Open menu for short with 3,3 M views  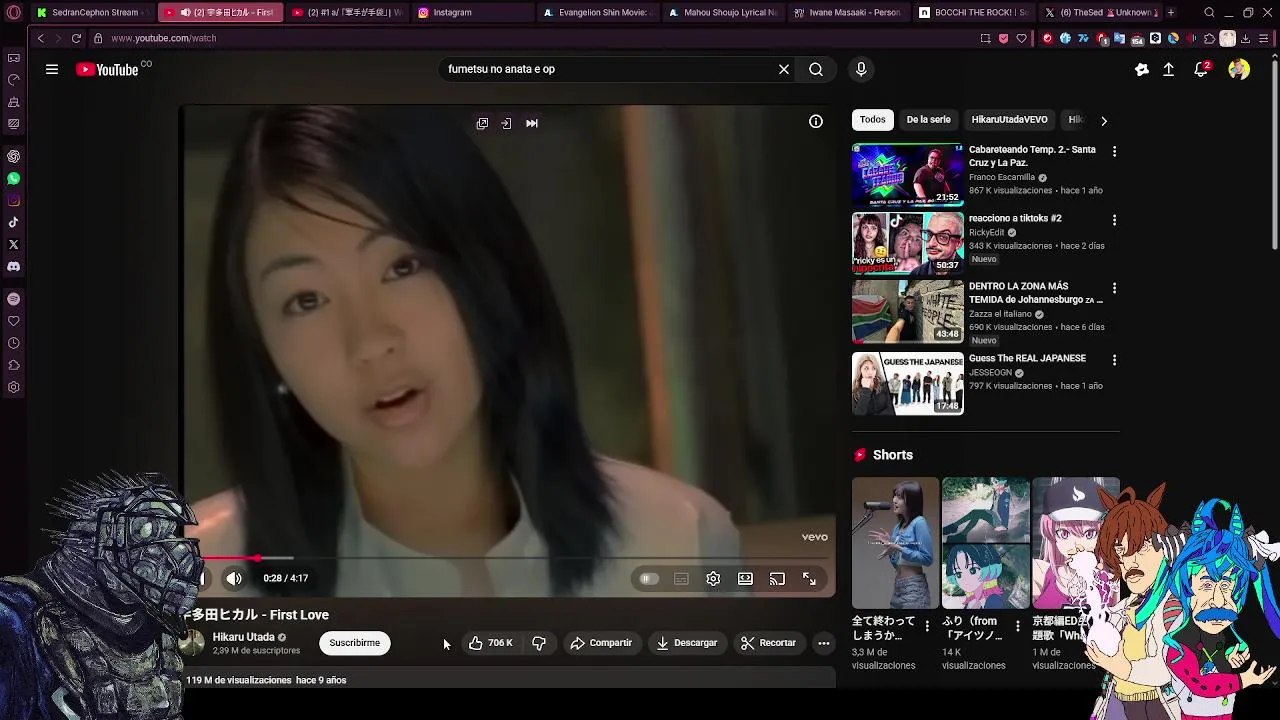pos(927,627)
